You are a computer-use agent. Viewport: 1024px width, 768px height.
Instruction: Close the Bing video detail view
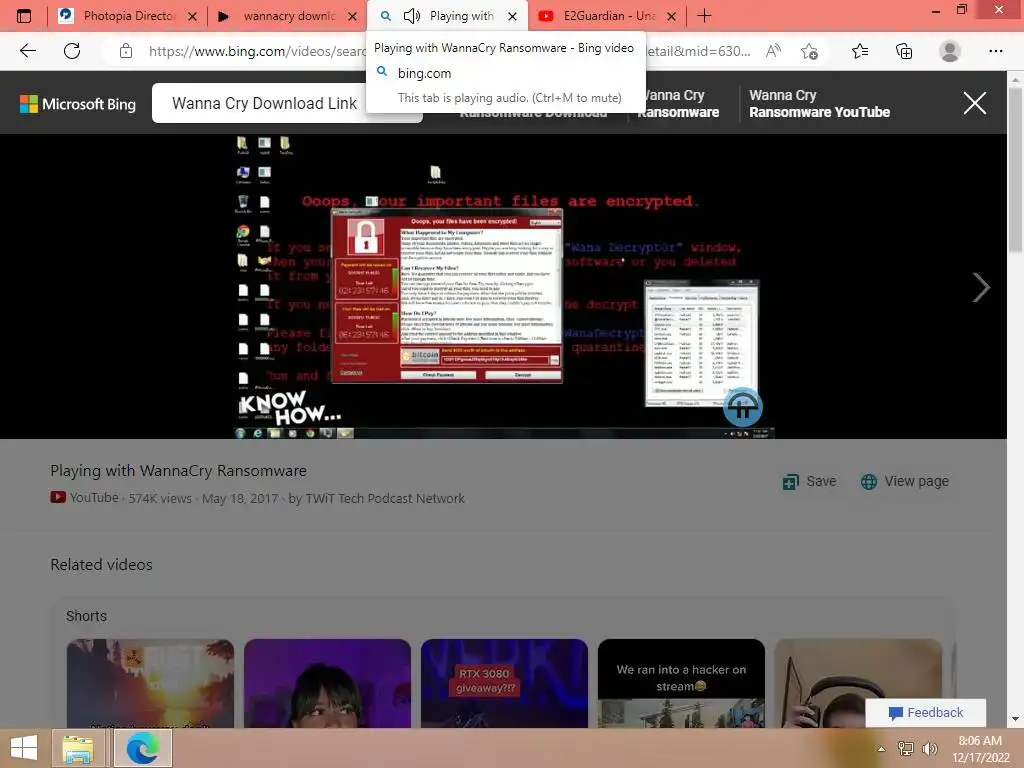click(974, 103)
